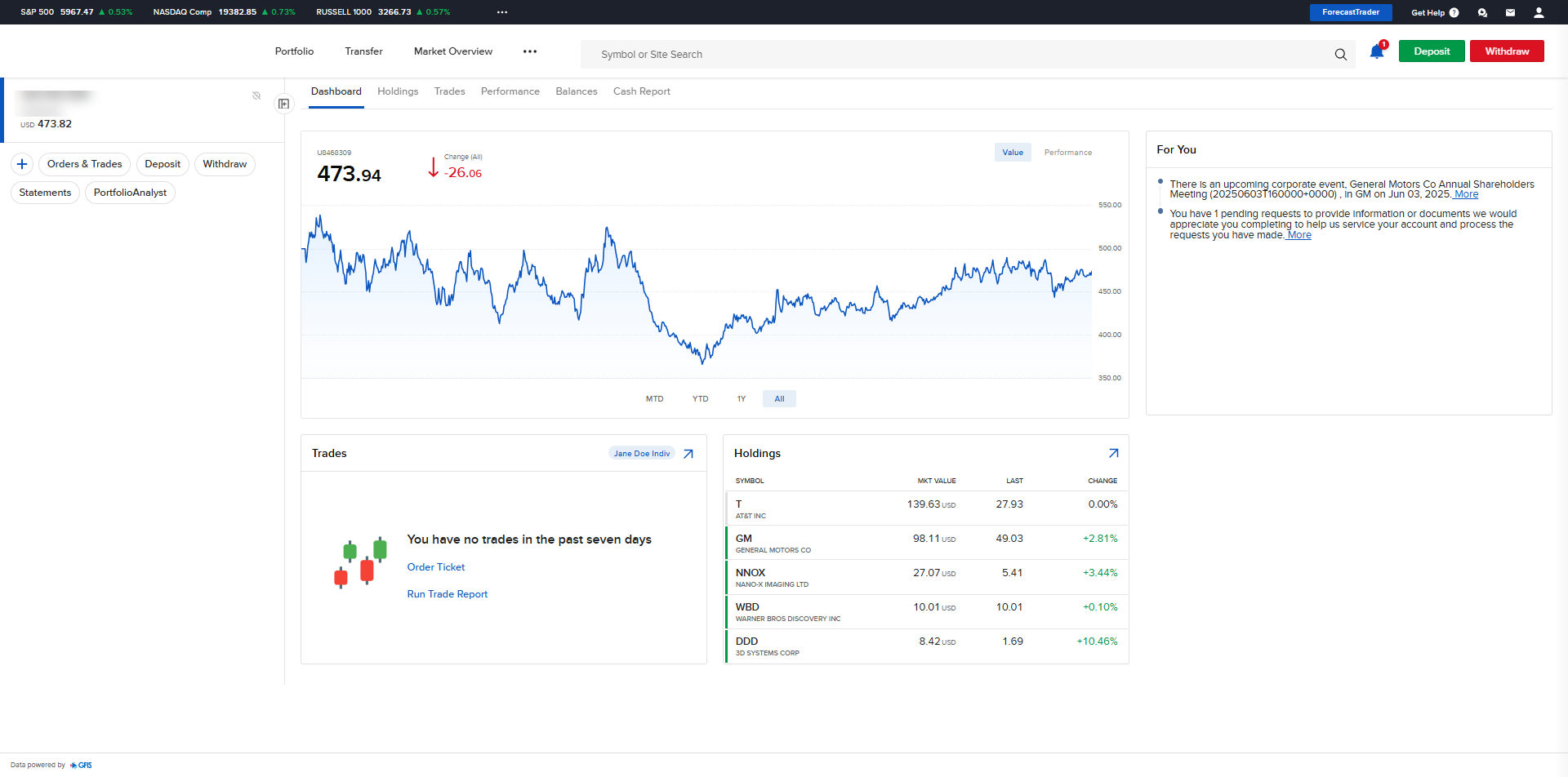
Task: Expand Holdings via the arrow icon
Action: tap(1114, 453)
